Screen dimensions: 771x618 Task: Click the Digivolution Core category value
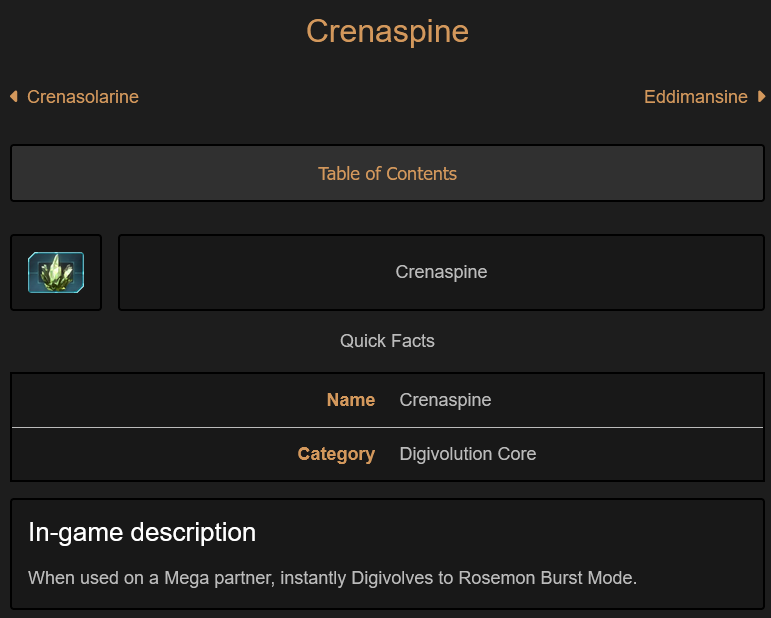pyautogui.click(x=468, y=454)
